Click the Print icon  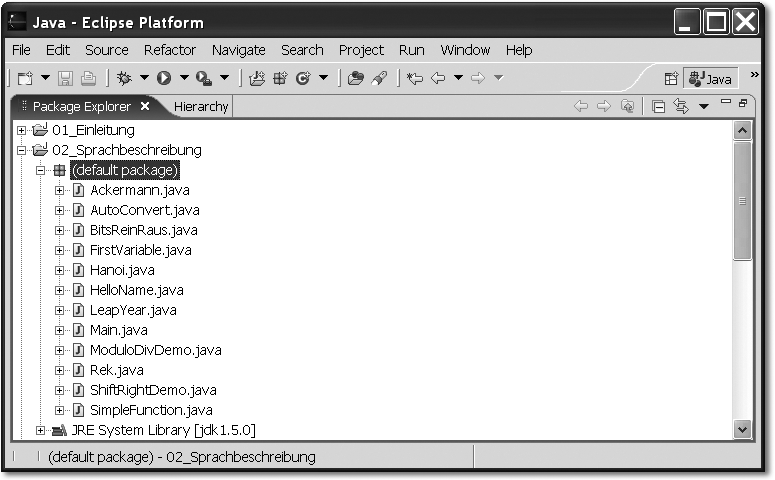[x=88, y=78]
